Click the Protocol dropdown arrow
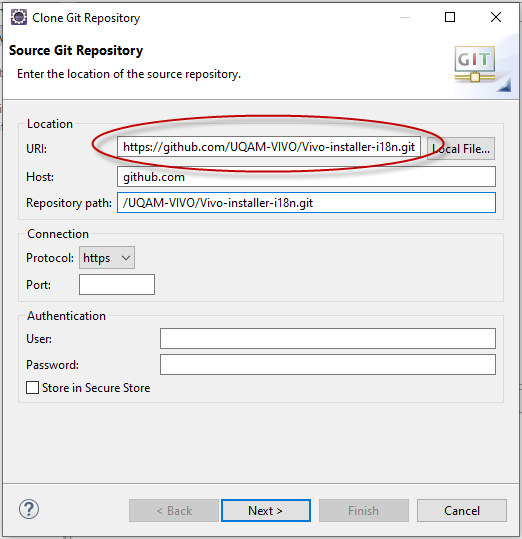The image size is (522, 539). click(126, 258)
